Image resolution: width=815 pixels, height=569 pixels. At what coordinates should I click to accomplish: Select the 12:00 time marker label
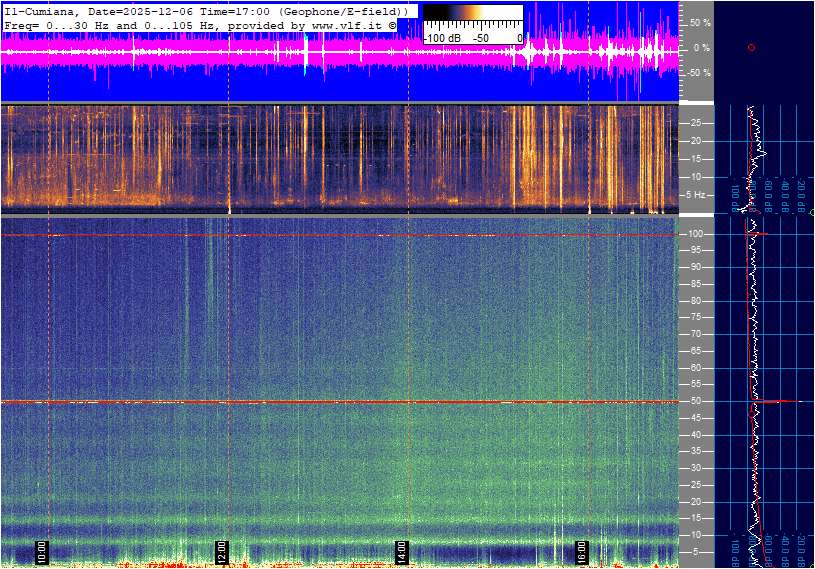coord(222,550)
